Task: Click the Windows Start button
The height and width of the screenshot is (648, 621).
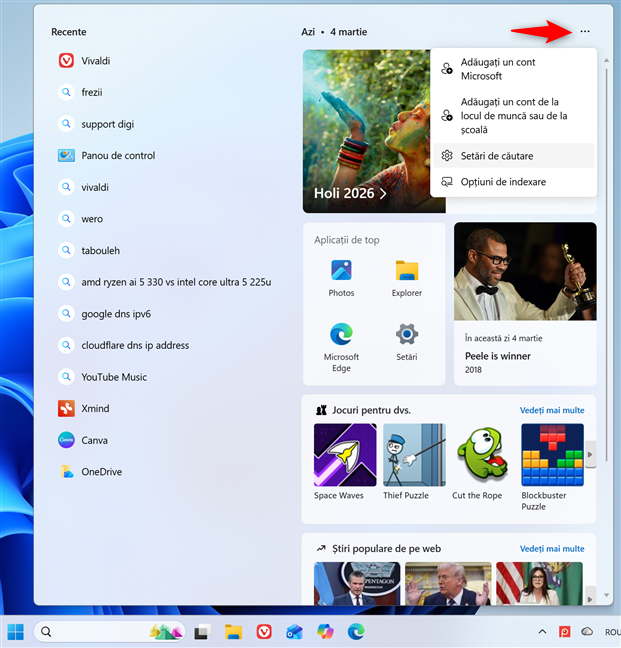Action: click(16, 632)
